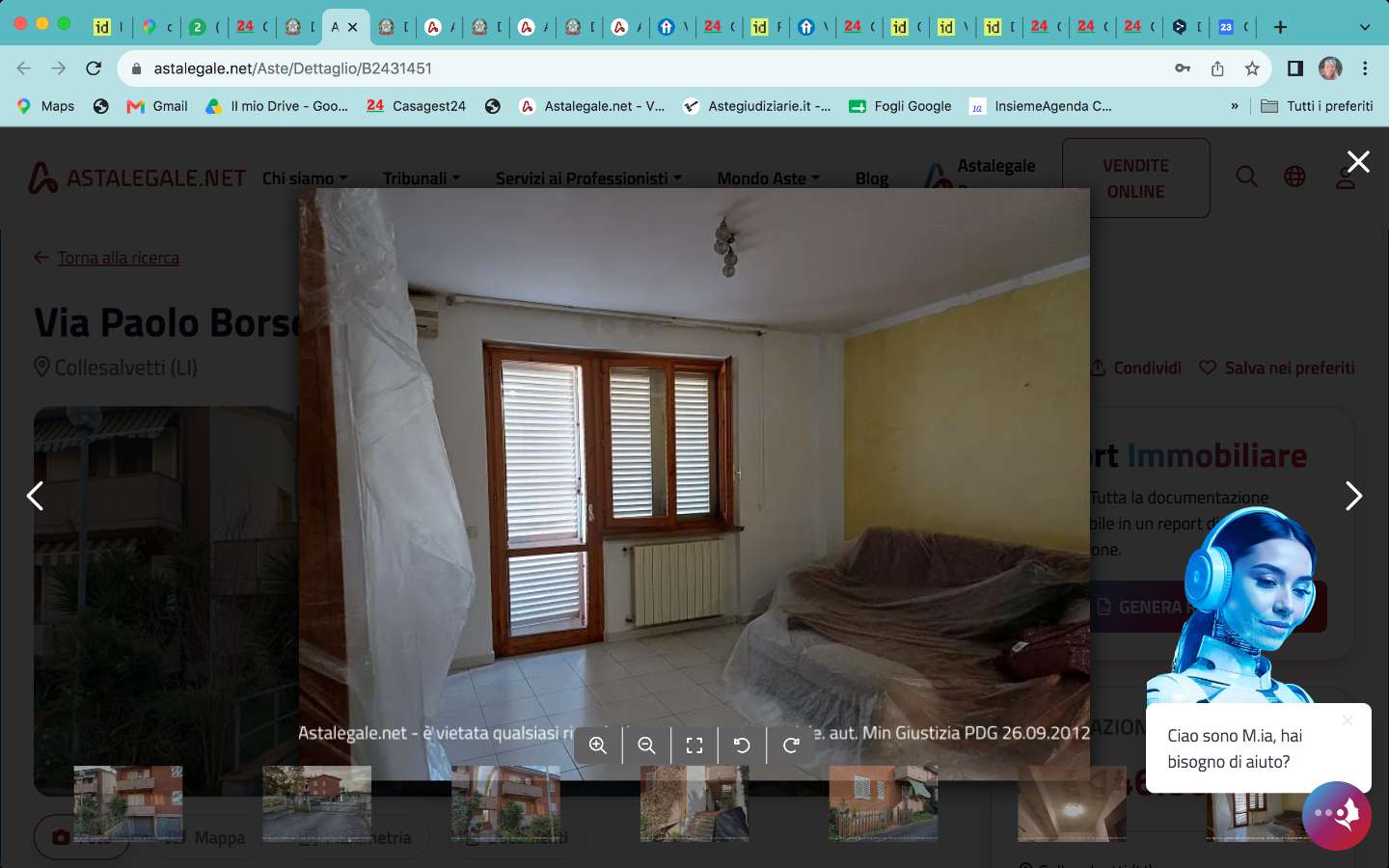1389x868 pixels.
Task: Open the first thumbnail of the brick building
Action: [128, 803]
